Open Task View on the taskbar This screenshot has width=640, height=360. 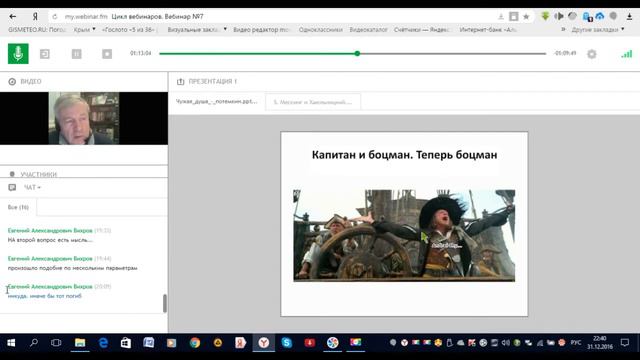[x=56, y=343]
